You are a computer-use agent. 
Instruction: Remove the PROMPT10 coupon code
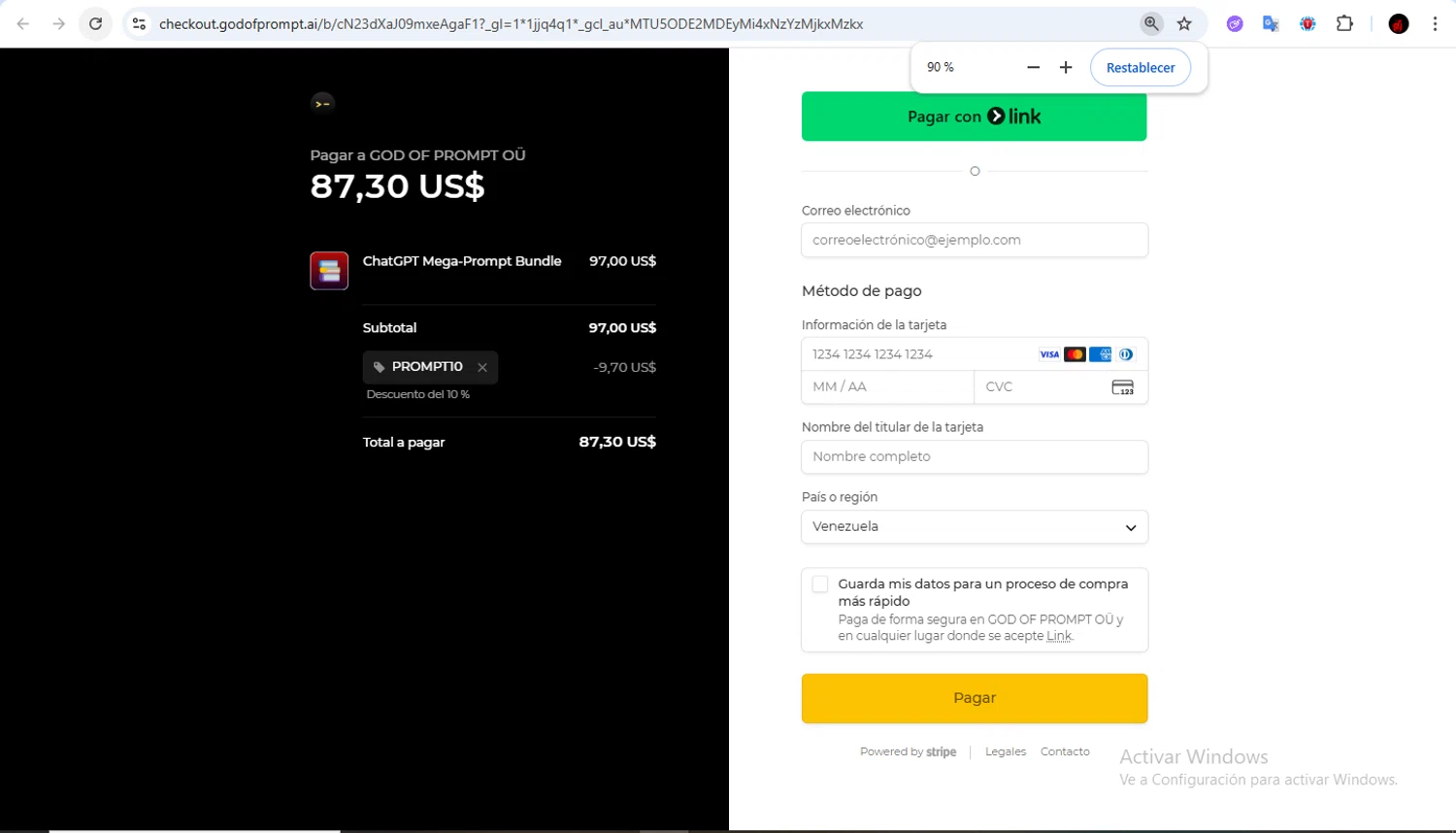click(x=482, y=367)
